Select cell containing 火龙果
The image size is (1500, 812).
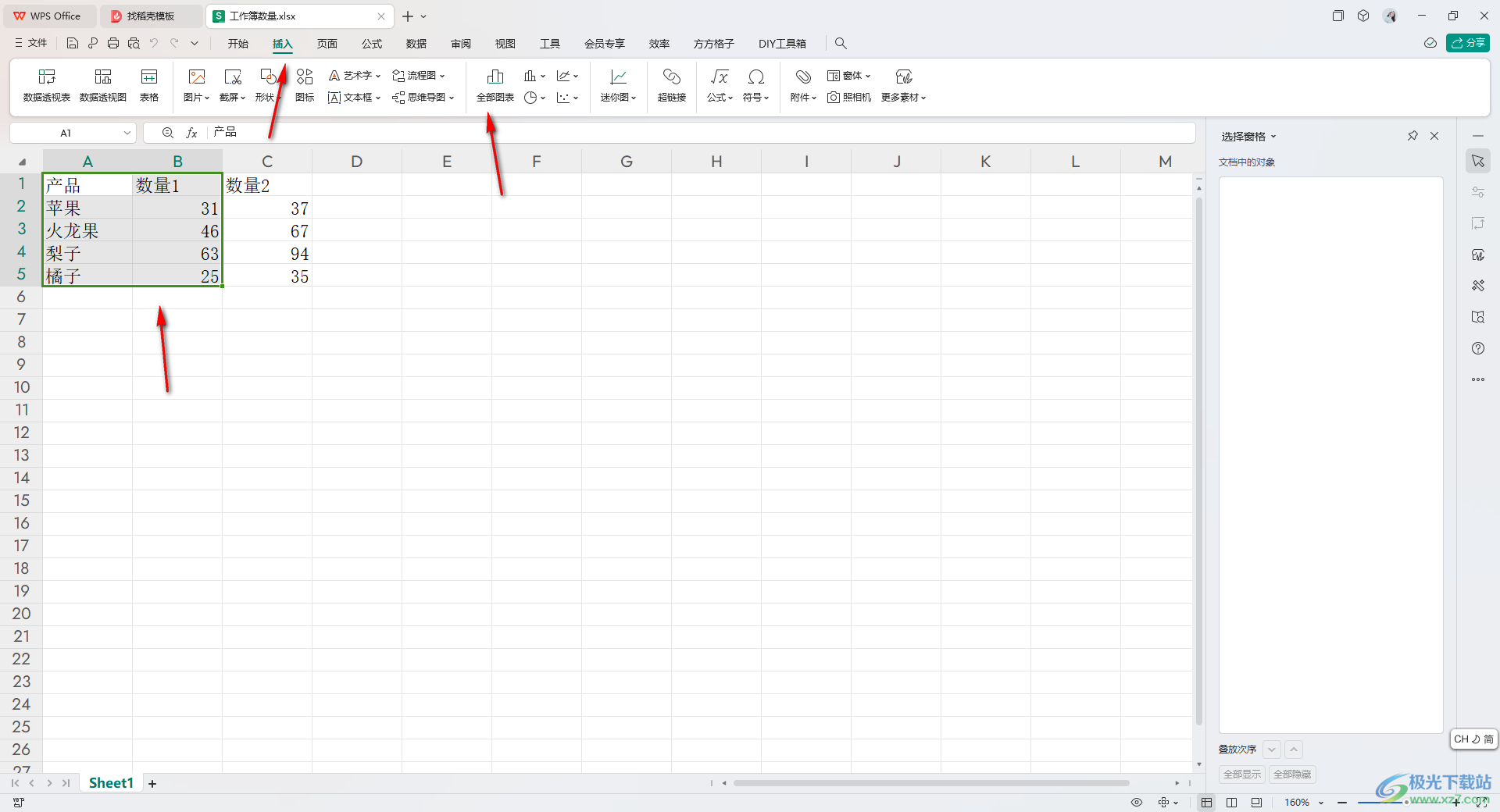(87, 231)
